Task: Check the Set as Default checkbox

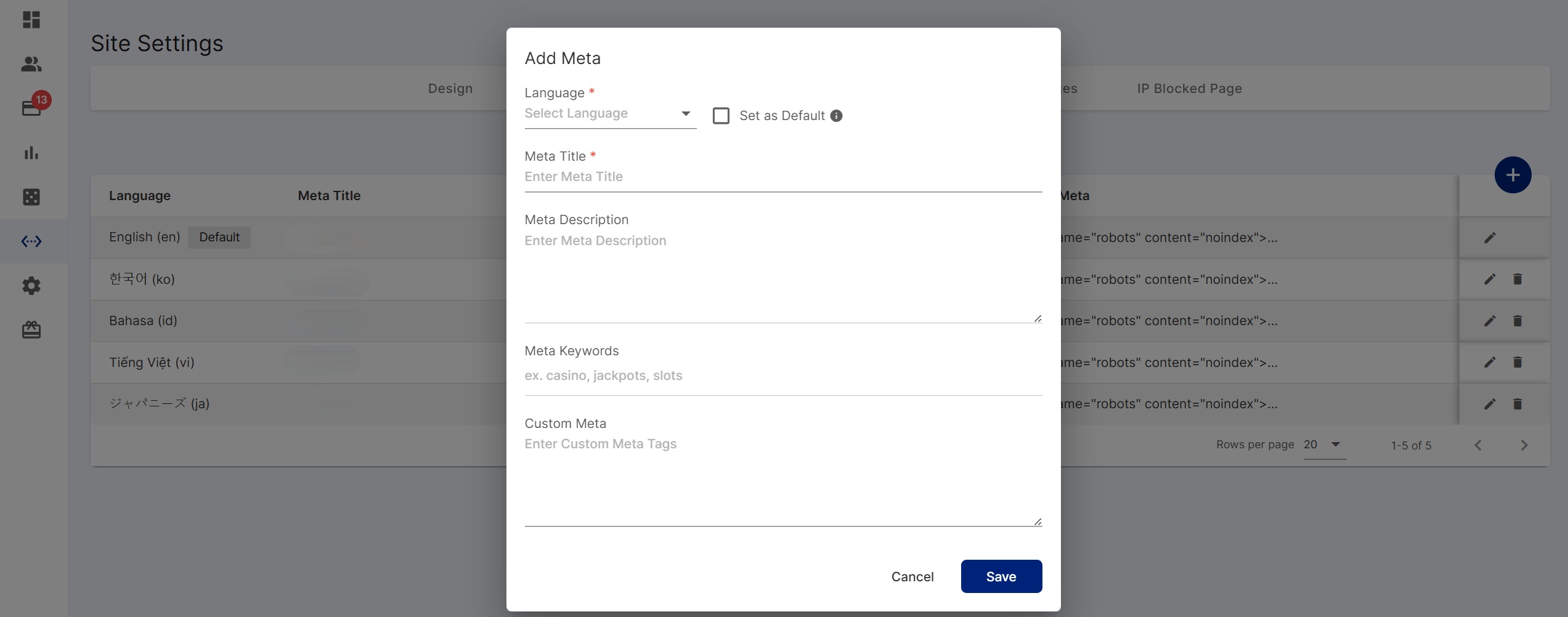Action: point(721,116)
